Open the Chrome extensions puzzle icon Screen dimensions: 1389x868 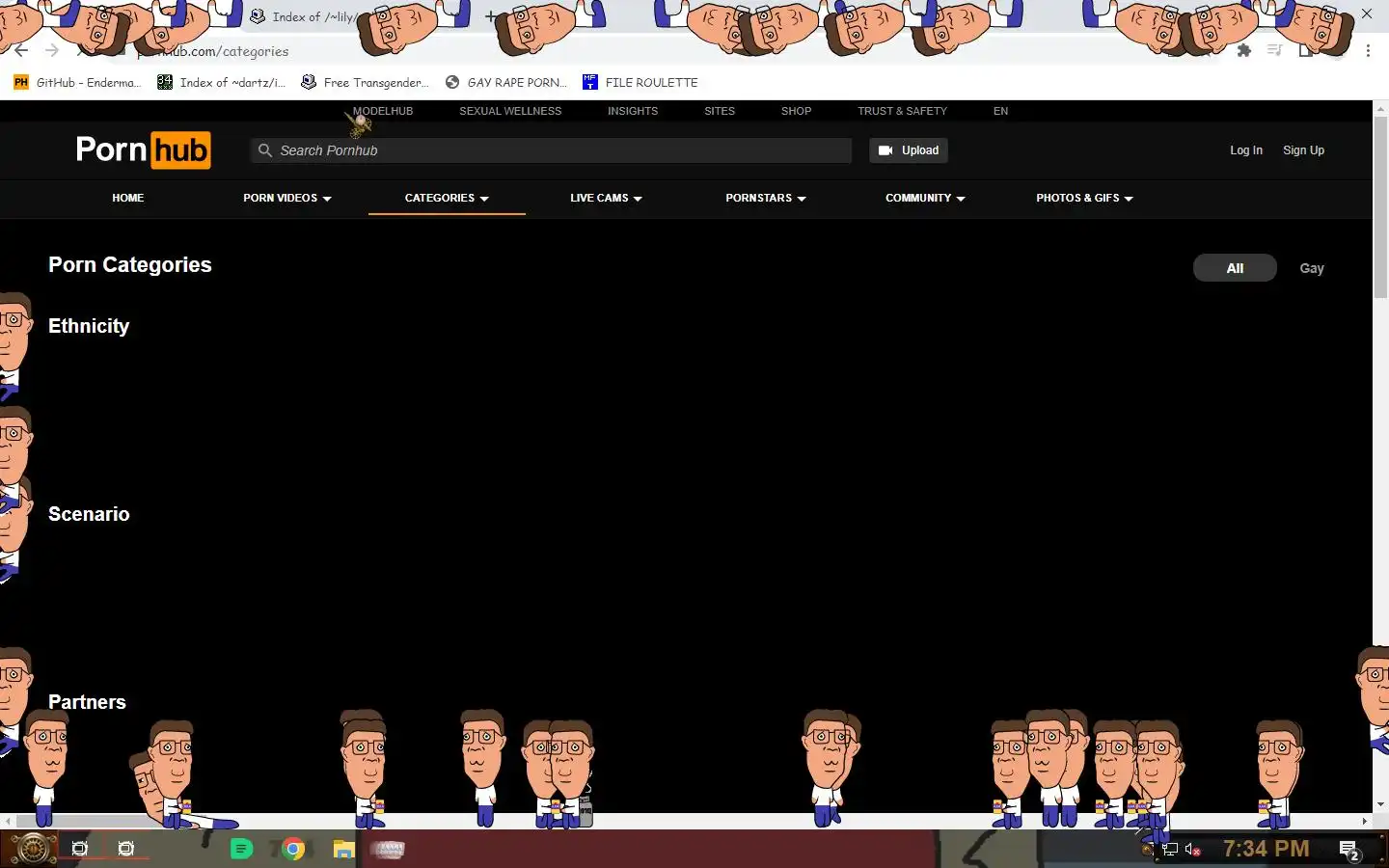(x=1244, y=51)
